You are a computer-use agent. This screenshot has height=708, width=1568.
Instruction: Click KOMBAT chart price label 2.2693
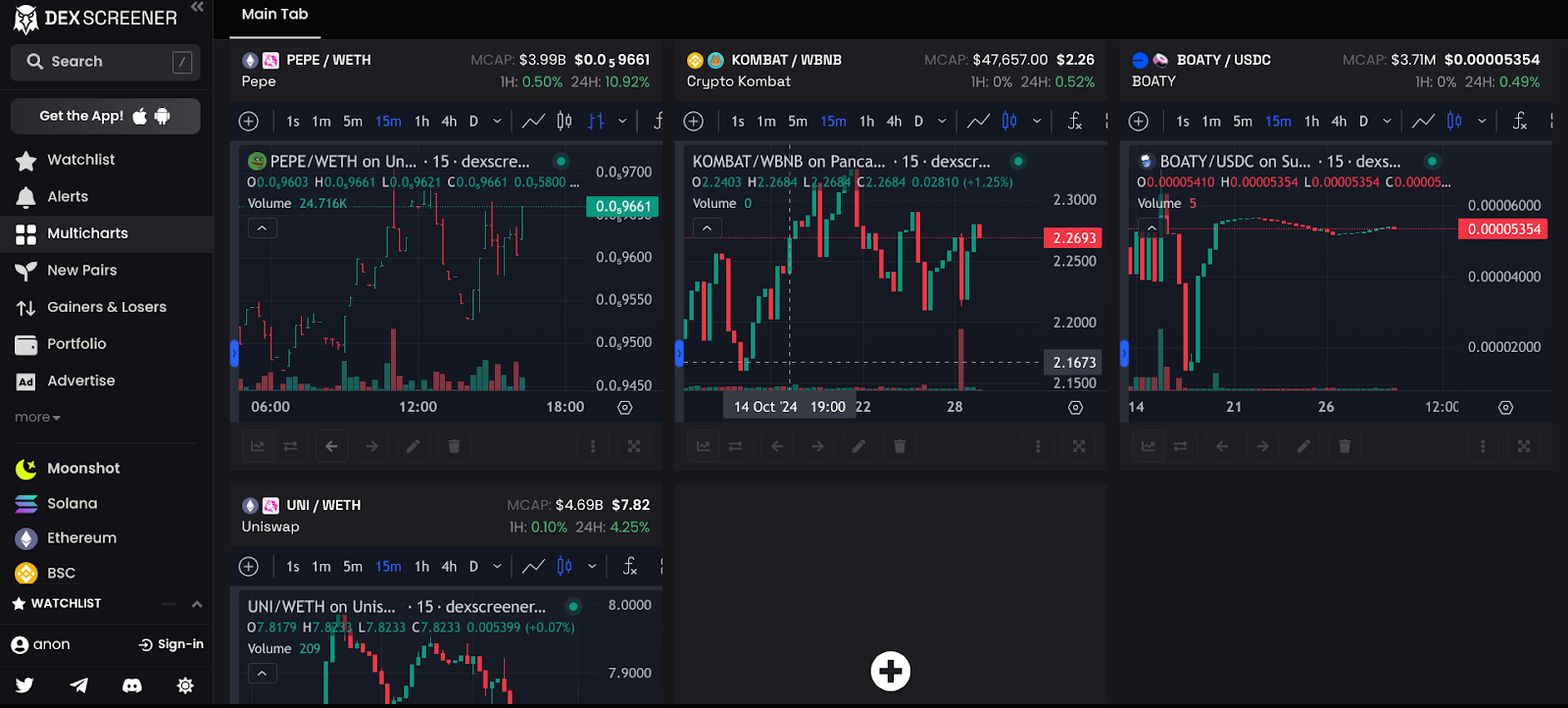pyautogui.click(x=1074, y=238)
